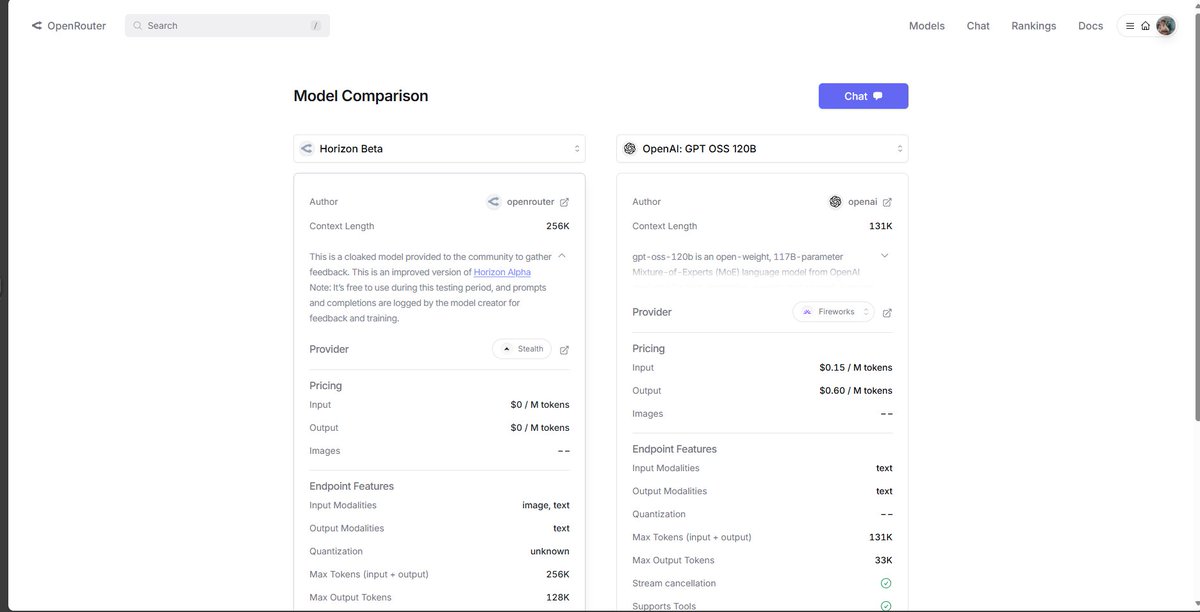The width and height of the screenshot is (1200, 612).
Task: Open the Horizon Beta model dropdown
Action: [439, 149]
